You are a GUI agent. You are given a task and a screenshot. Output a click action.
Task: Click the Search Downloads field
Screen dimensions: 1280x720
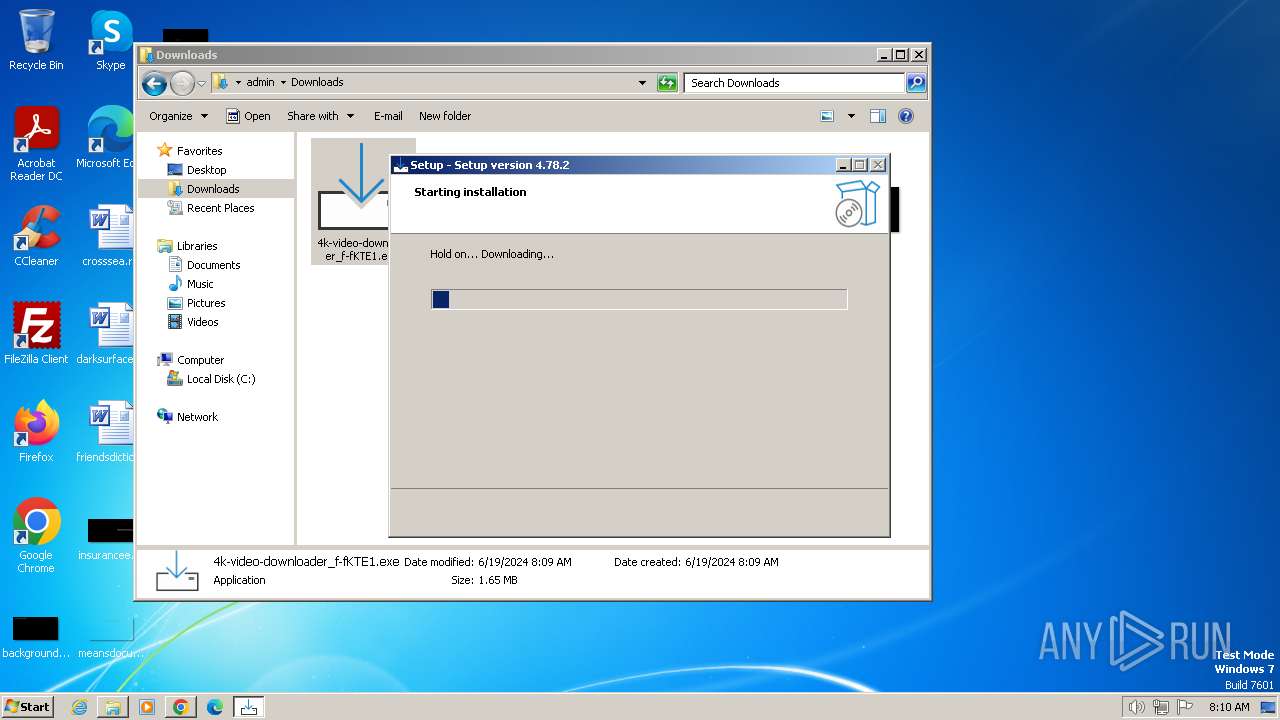[795, 83]
